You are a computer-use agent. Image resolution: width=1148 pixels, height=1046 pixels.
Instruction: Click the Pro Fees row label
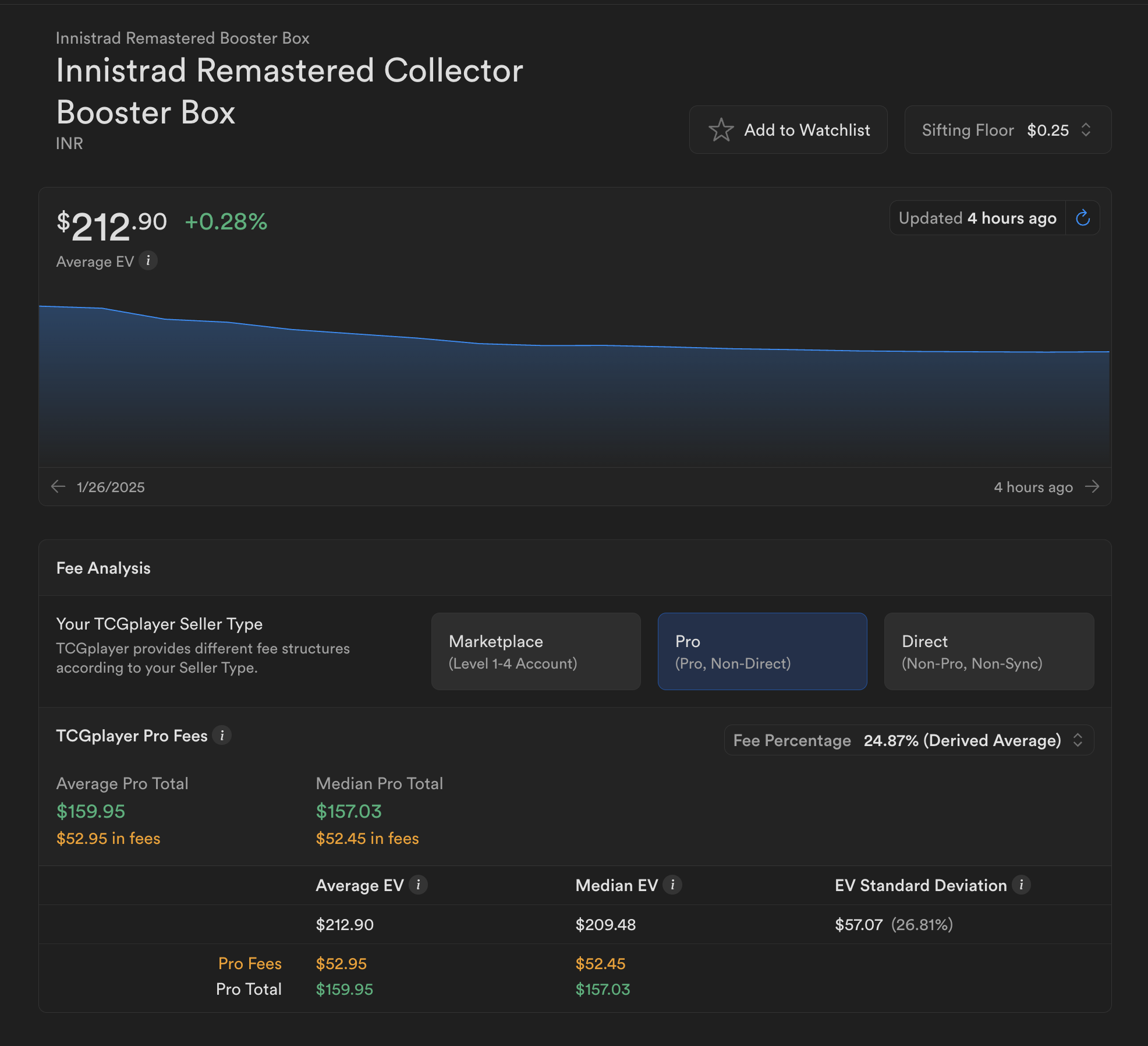250,963
